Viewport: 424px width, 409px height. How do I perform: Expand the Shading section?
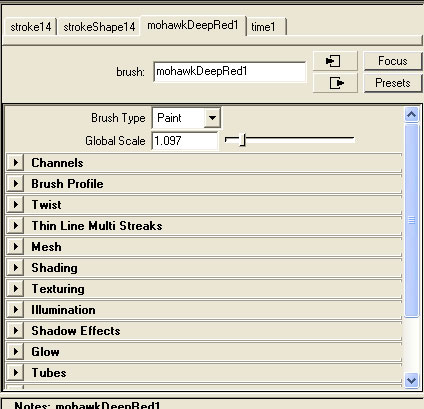[15, 268]
